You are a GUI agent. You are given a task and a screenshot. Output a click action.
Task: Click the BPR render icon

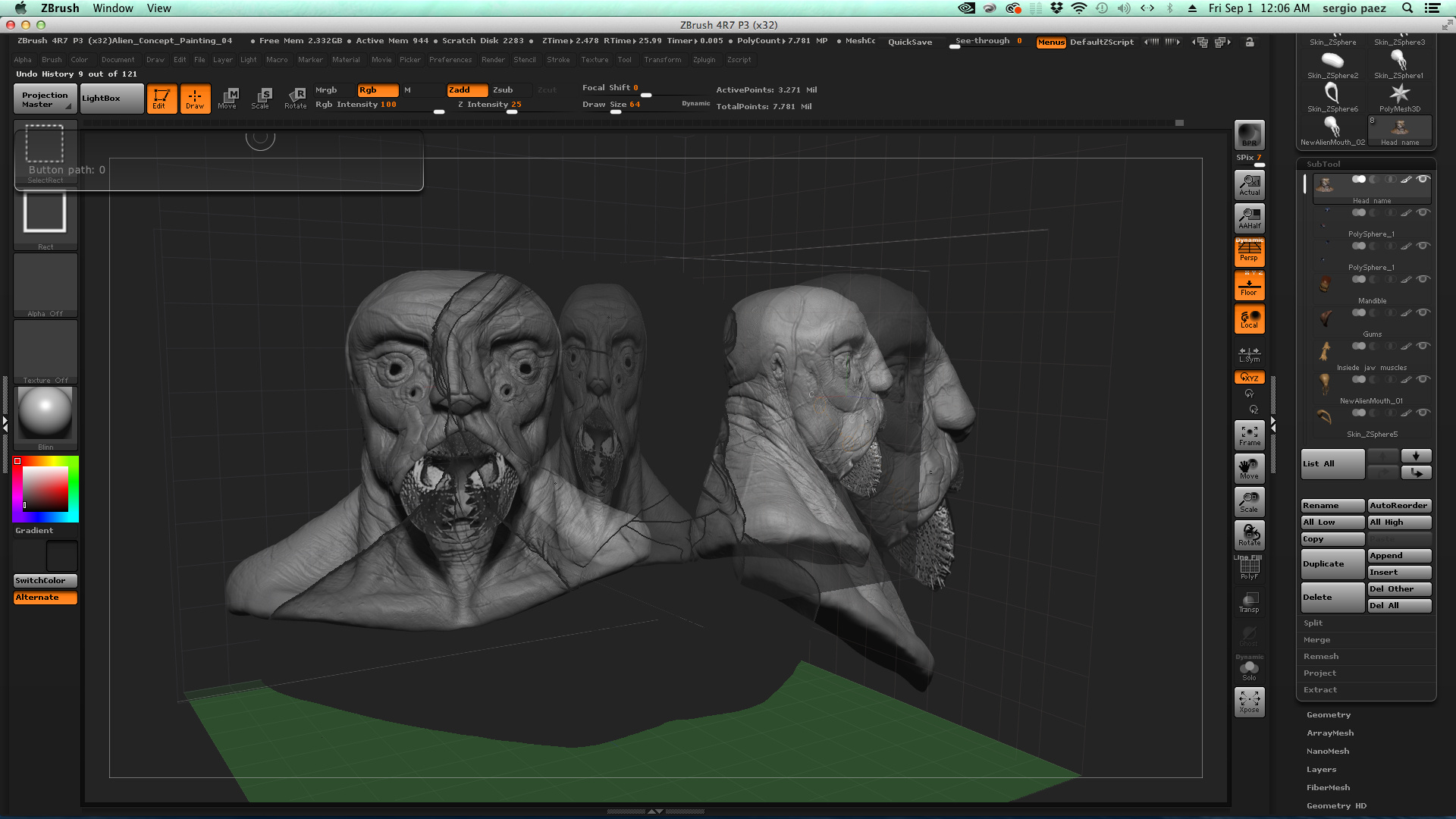click(x=1249, y=135)
